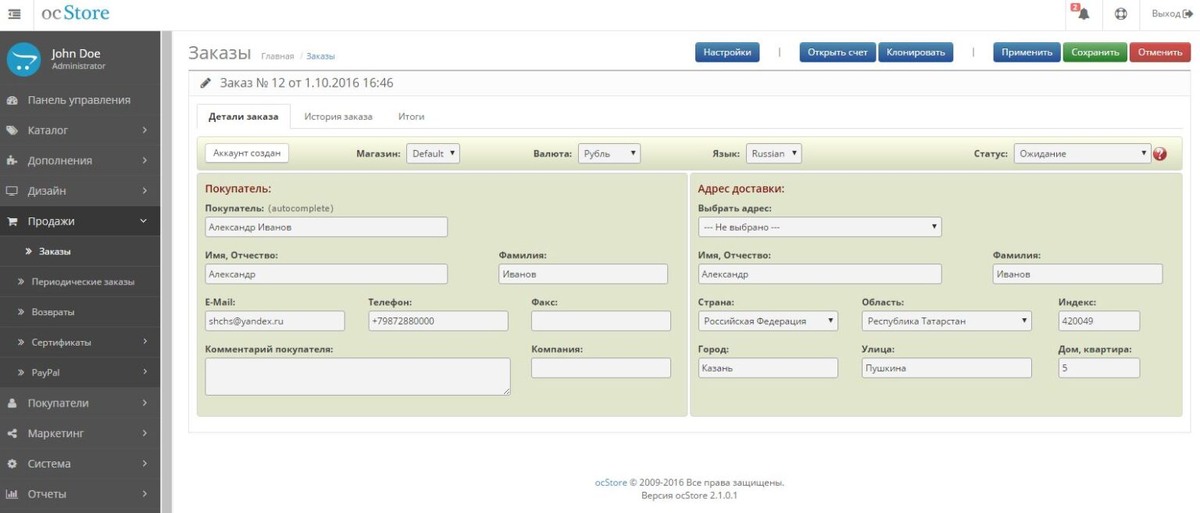Click the Телефон input field

tap(438, 321)
